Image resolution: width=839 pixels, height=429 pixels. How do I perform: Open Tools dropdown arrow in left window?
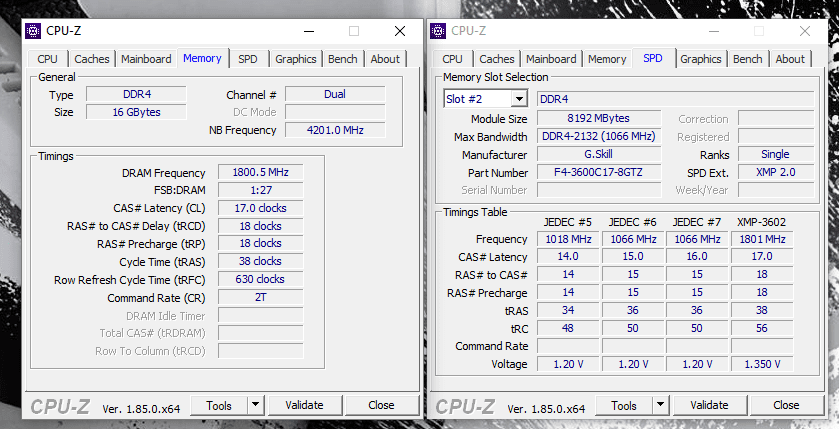tap(256, 405)
